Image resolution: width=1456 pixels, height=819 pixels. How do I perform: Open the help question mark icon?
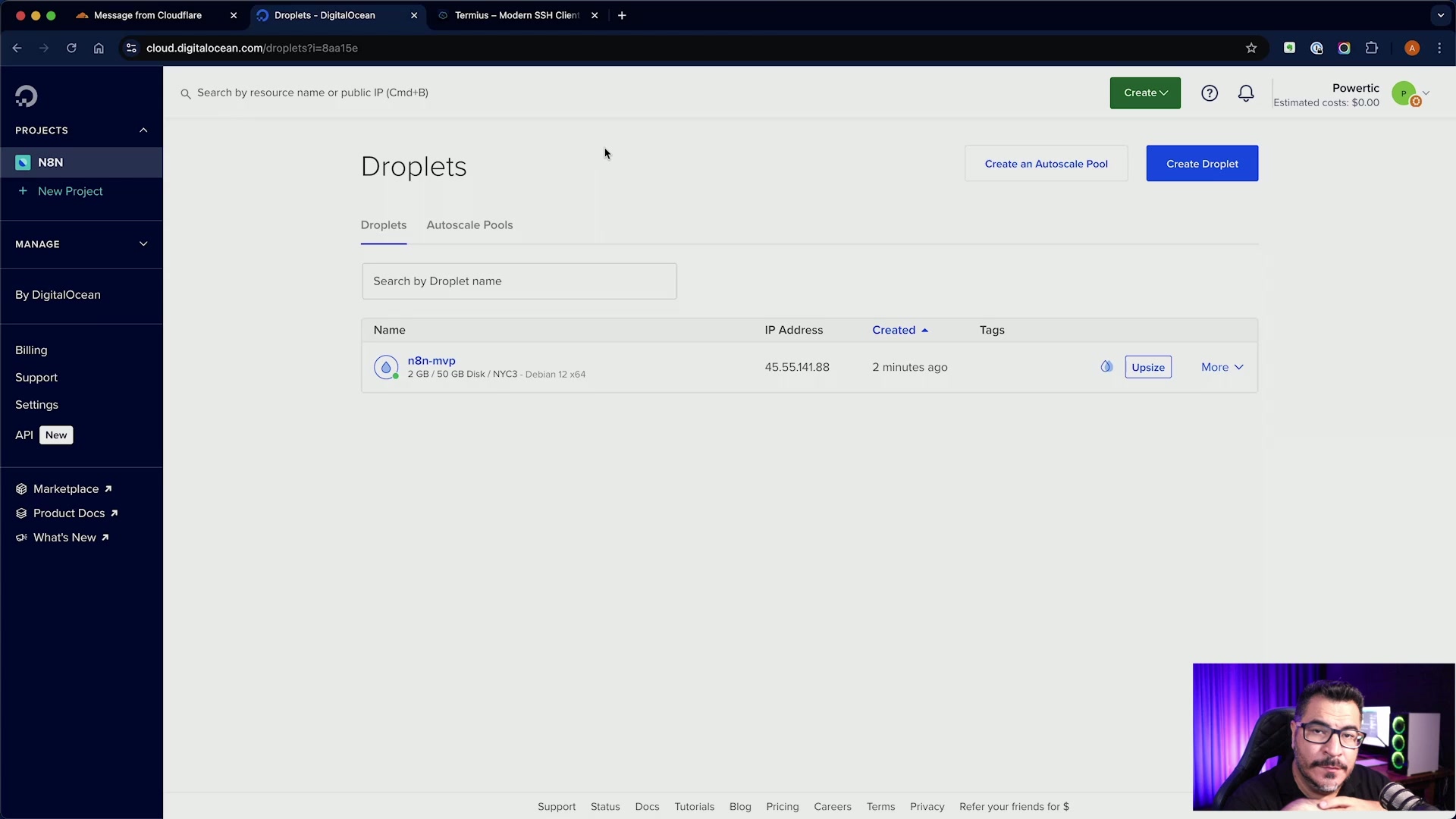coord(1210,93)
